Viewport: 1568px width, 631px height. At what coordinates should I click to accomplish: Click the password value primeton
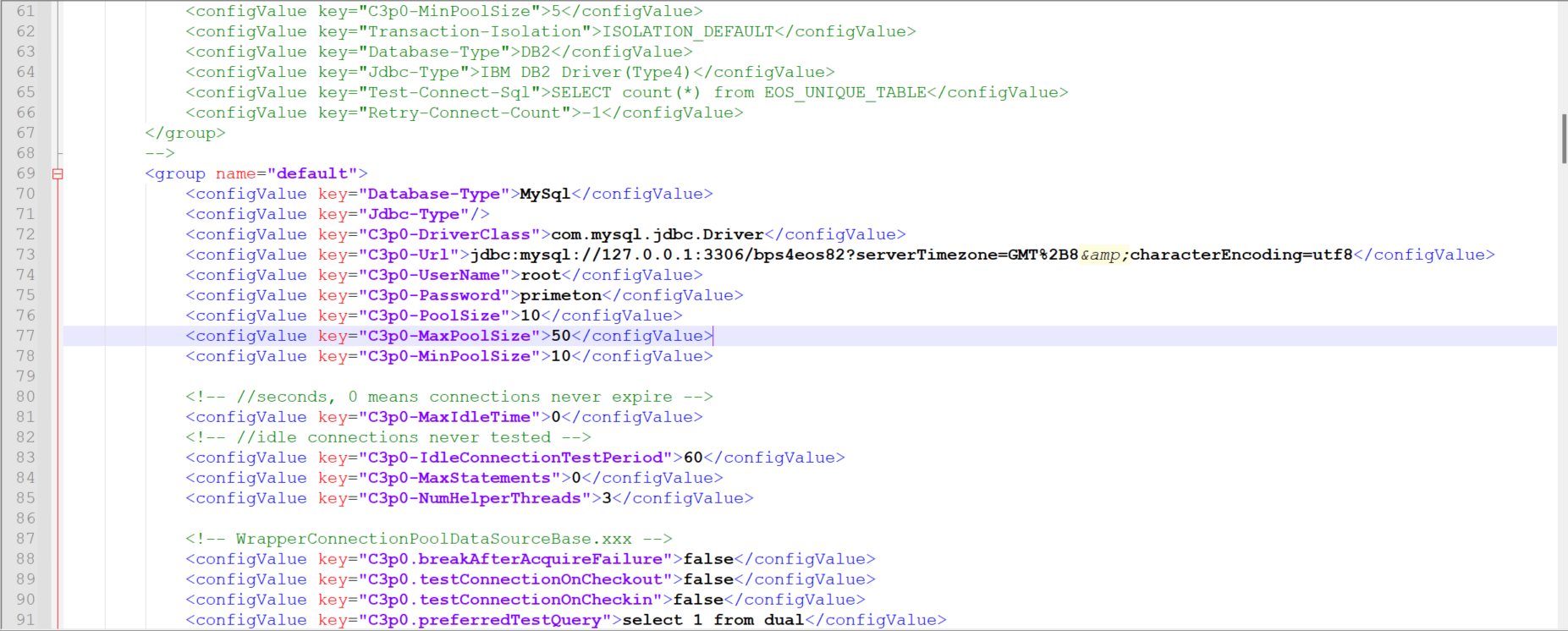pos(560,295)
